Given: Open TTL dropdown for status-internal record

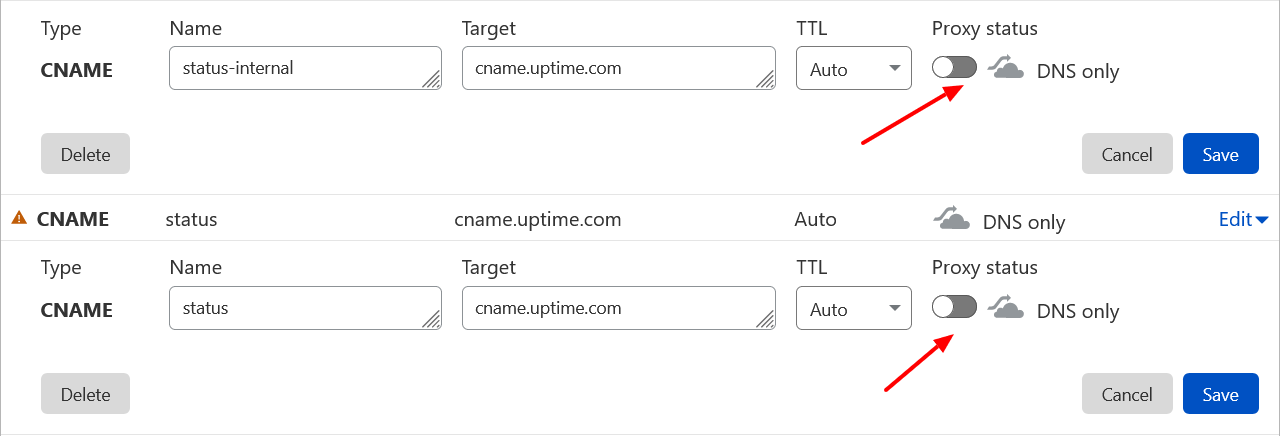Looking at the screenshot, I should [853, 70].
